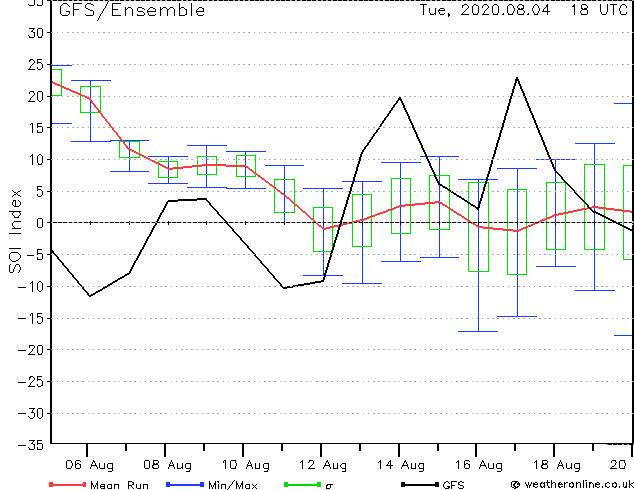Click the green sigma box at 16 Aug
Image resolution: width=634 pixels, height=490 pixels.
point(478,227)
